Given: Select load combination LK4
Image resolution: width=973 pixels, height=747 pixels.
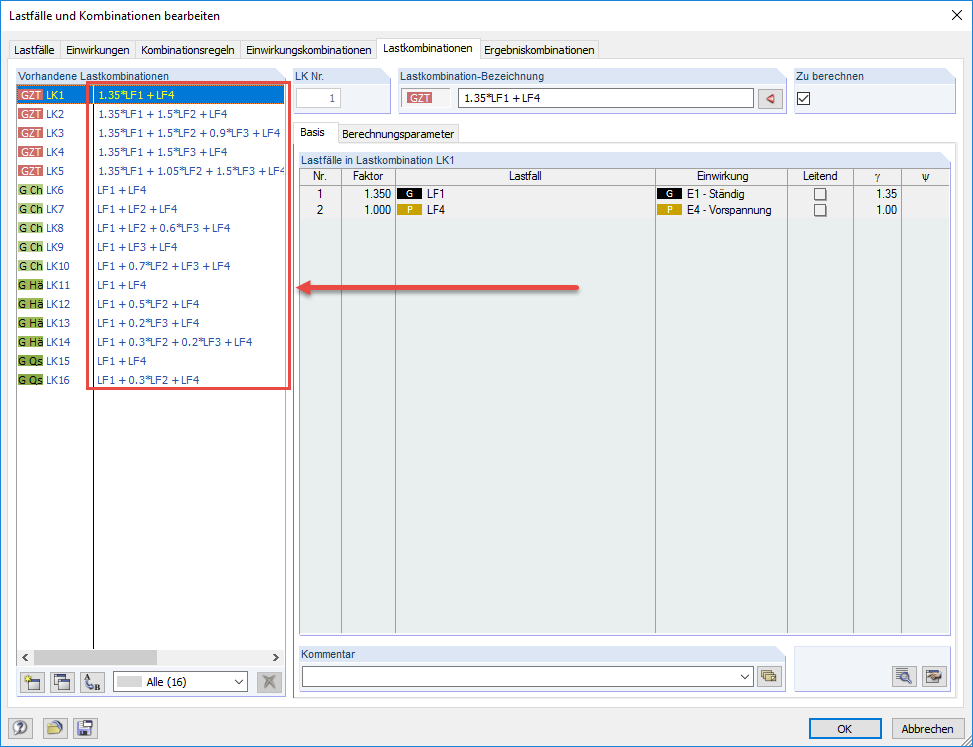Looking at the screenshot, I should [151, 152].
